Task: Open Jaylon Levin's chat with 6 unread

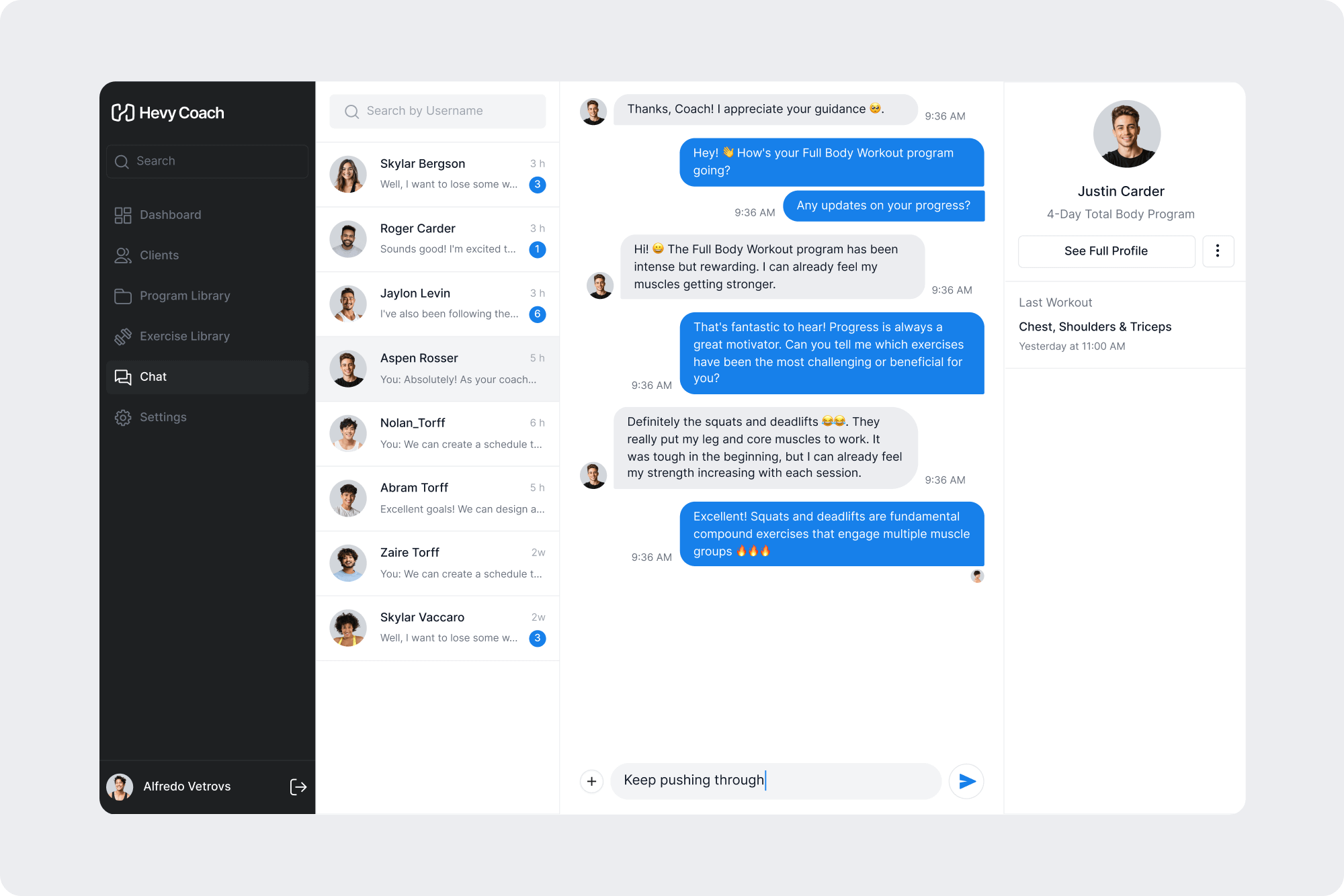Action: (437, 304)
